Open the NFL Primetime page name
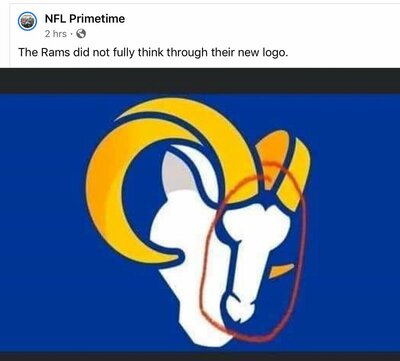 point(85,19)
